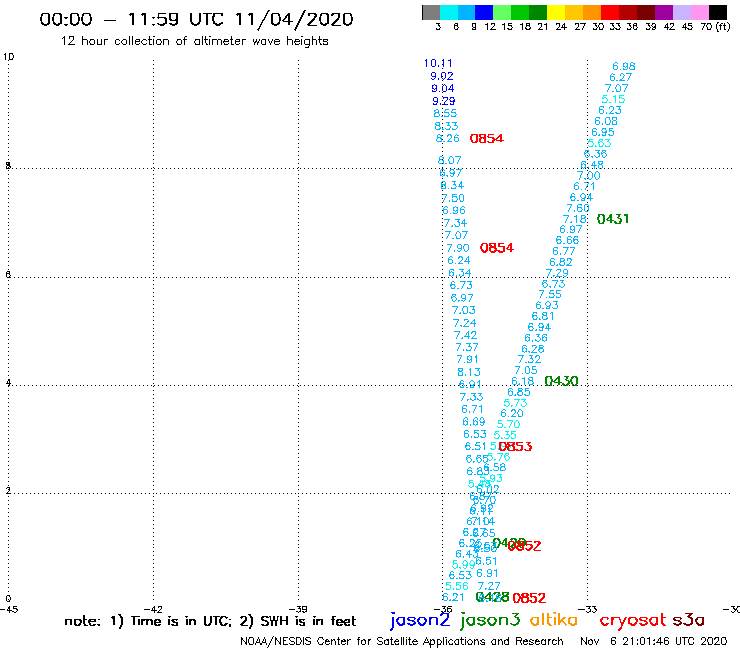This screenshot has height=650, width=740.
Task: Click the lavender legend swatch
Action: tap(681, 12)
